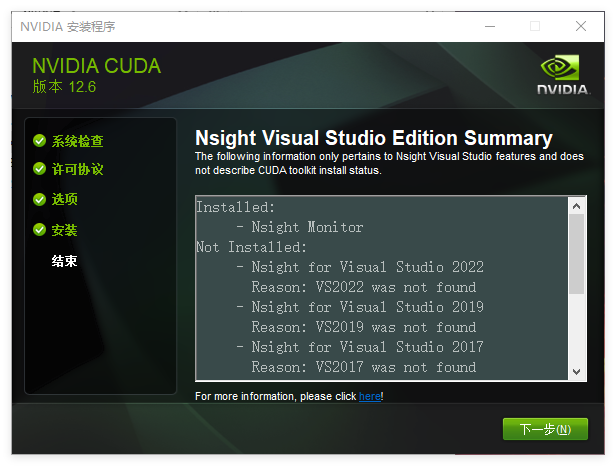Click the 'Nsight Monitor' installed entry
This screenshot has width=616, height=466.
click(x=307, y=227)
